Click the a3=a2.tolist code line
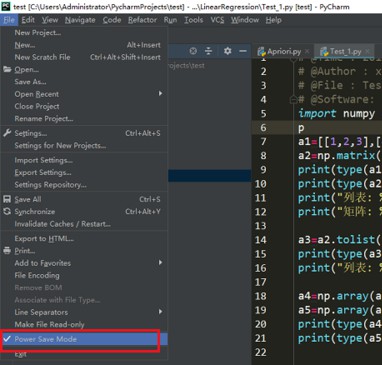Viewport: 382px width, 365px height. (340, 240)
